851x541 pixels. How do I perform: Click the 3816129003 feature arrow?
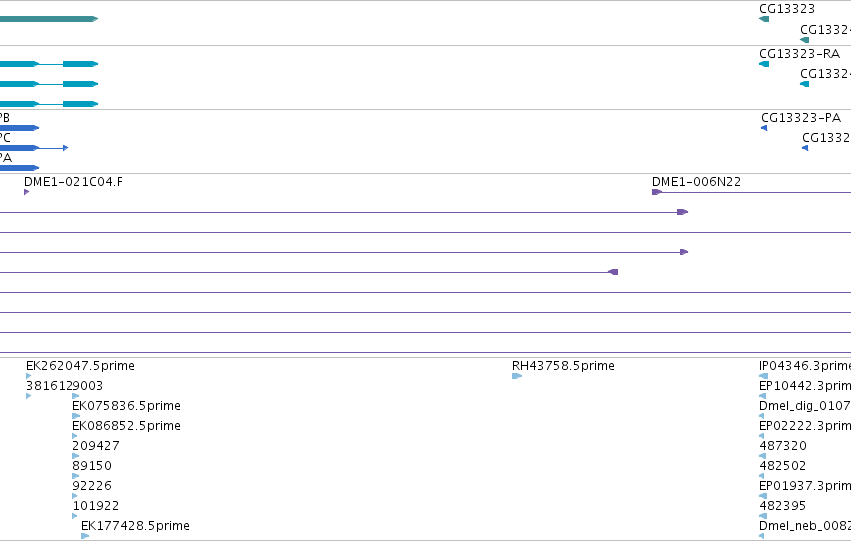(29, 396)
